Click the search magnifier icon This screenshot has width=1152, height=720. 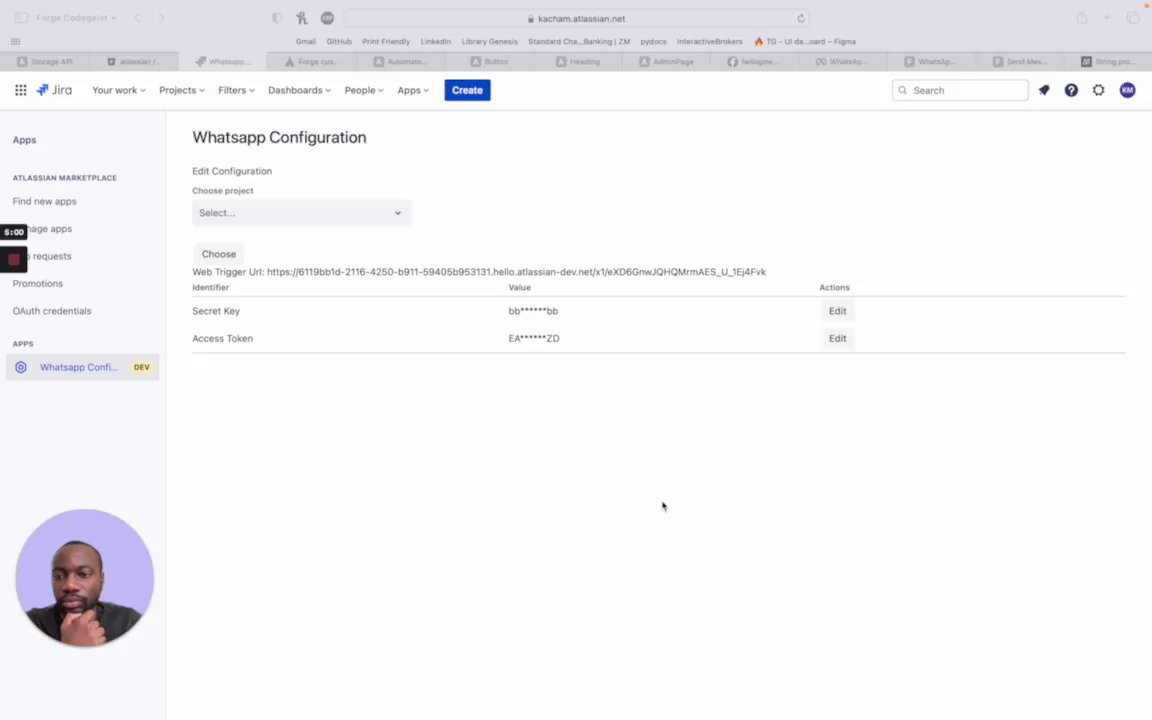pyautogui.click(x=902, y=90)
